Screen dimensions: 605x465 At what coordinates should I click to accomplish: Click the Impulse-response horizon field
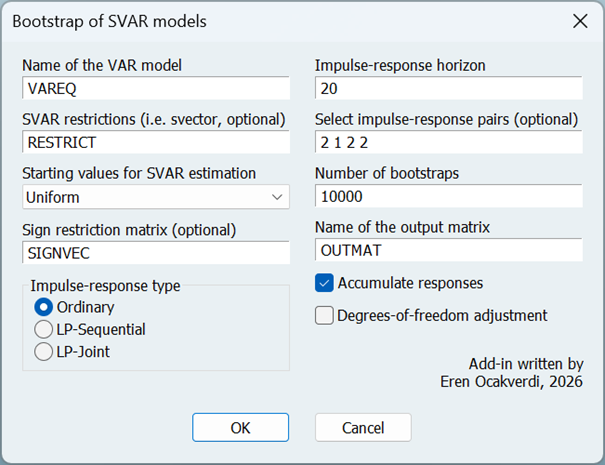pos(447,89)
